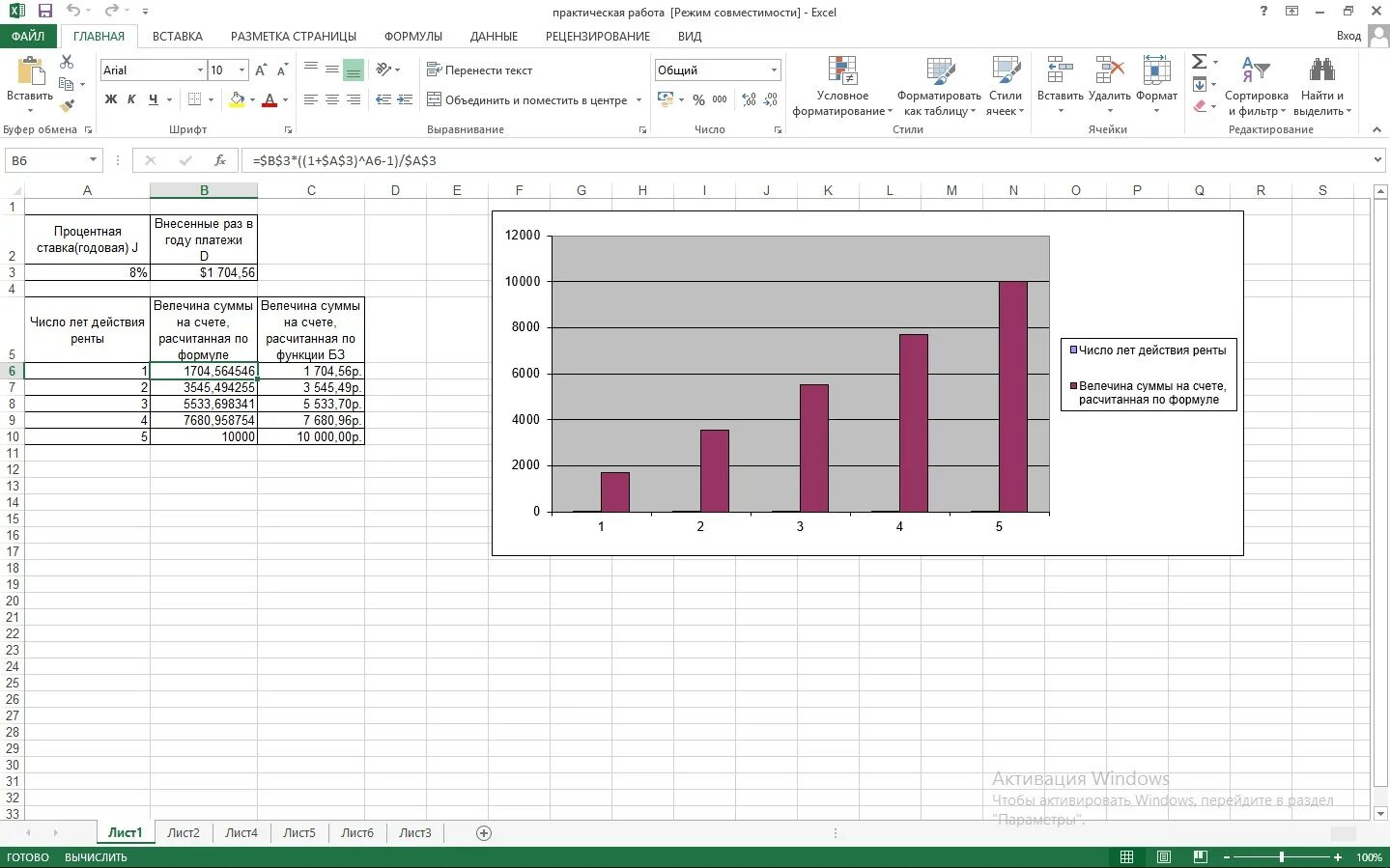The height and width of the screenshot is (868, 1390).
Task: Click the Name Box showing B6
Action: point(46,160)
